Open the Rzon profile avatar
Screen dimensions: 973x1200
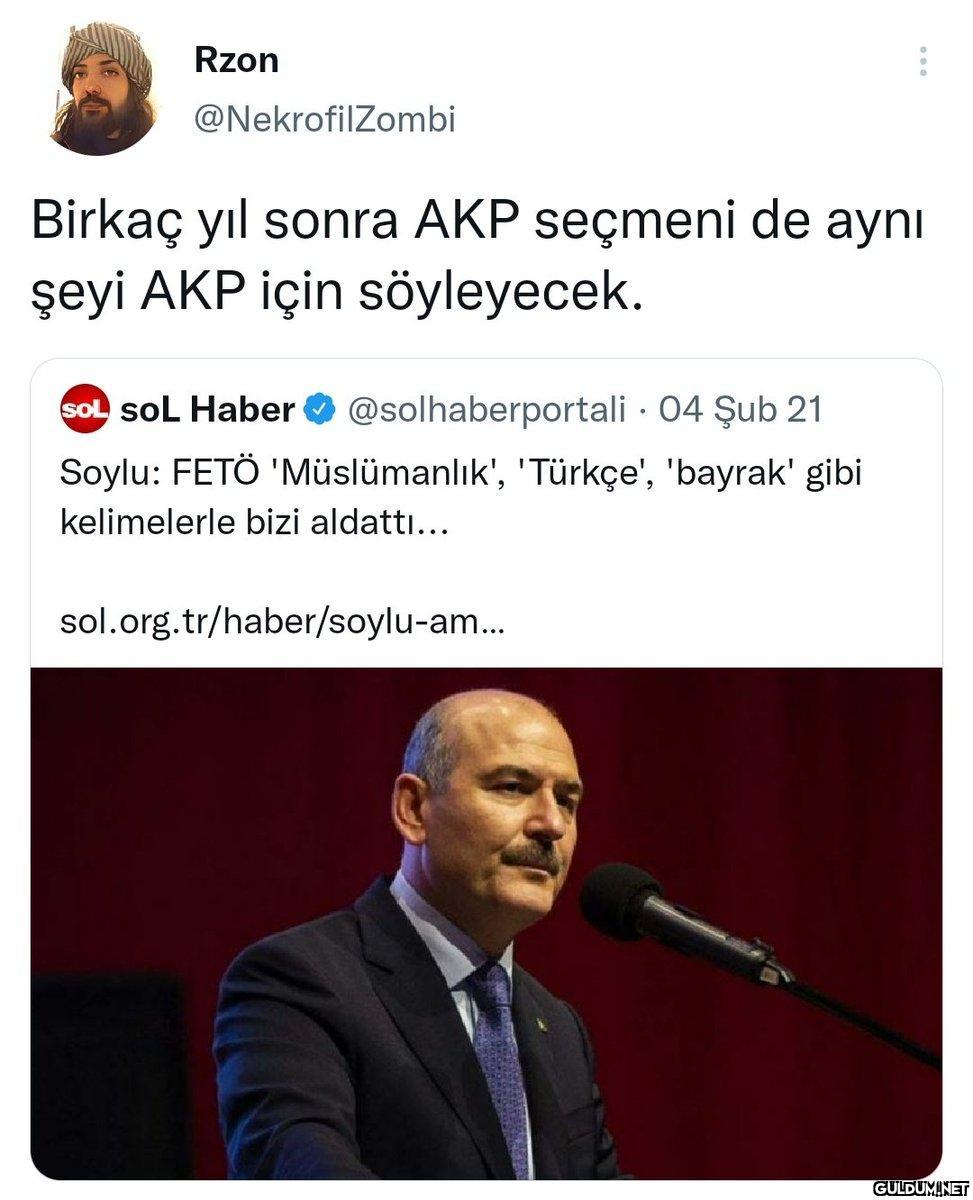101,89
